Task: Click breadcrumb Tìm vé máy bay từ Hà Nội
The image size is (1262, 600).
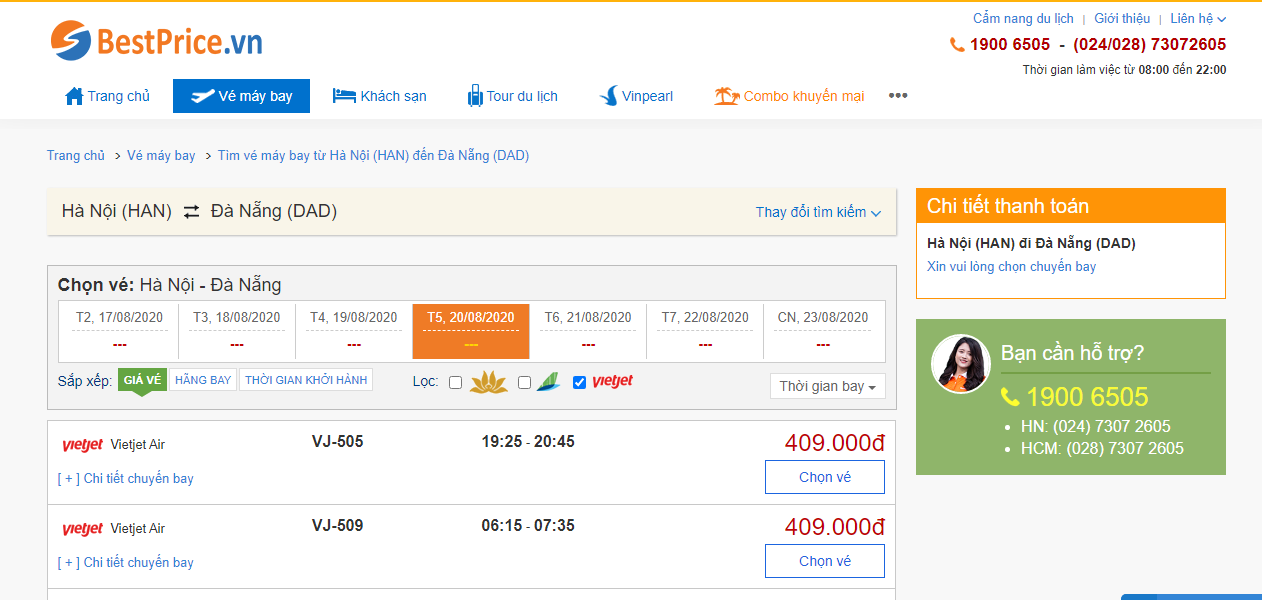Action: pos(373,155)
